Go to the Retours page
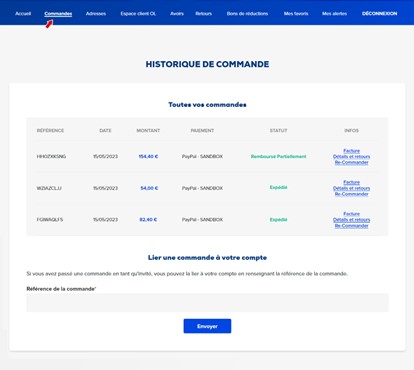 (203, 14)
